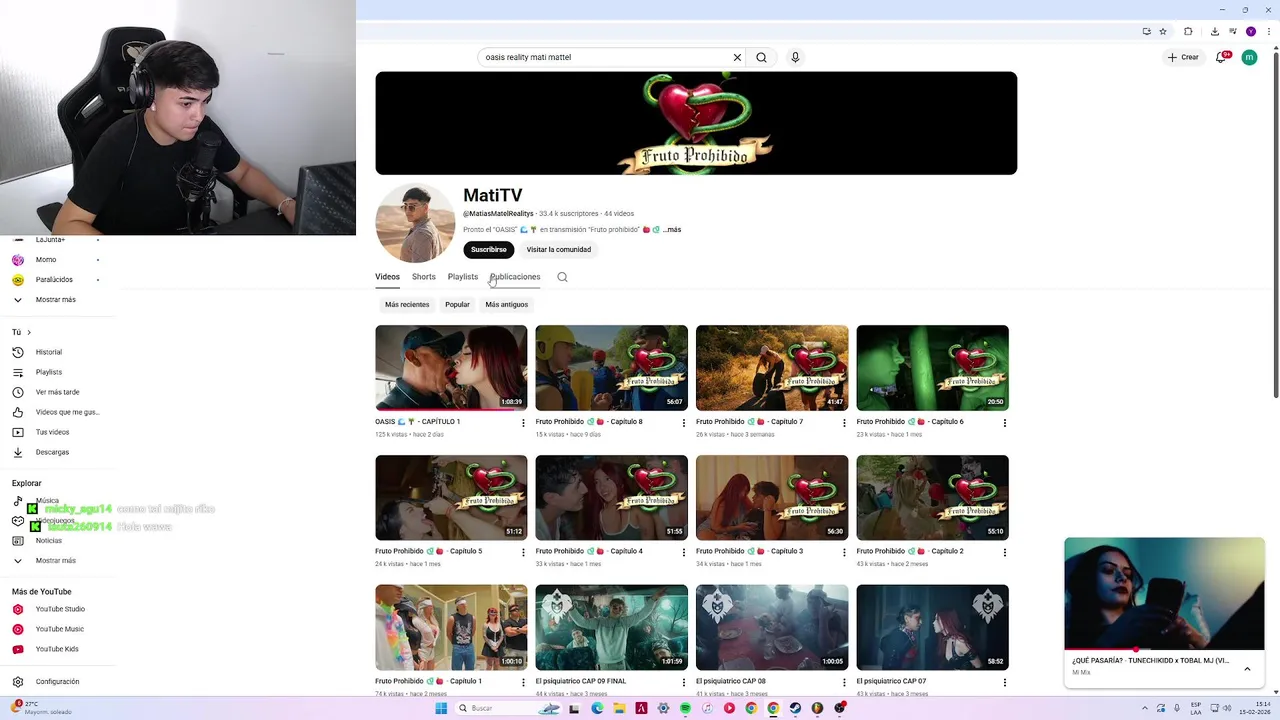
Task: Open options menu for Fruto Prohibido Capítulo 7
Action: pyautogui.click(x=844, y=423)
